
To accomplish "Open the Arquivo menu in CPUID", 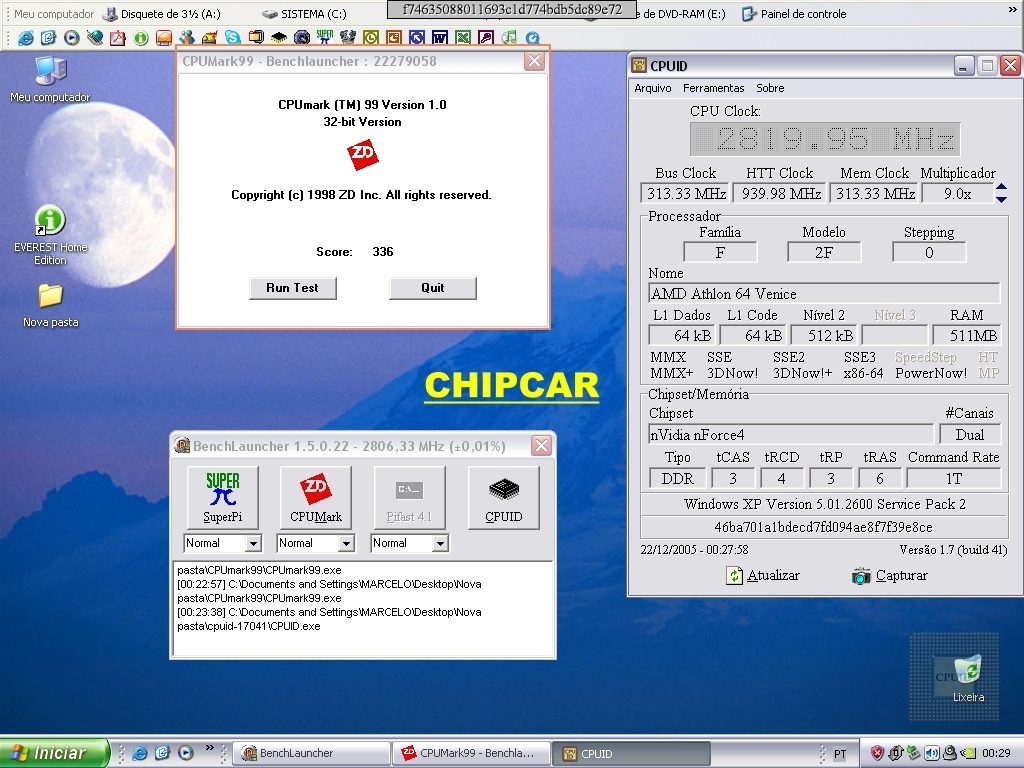I will point(652,88).
